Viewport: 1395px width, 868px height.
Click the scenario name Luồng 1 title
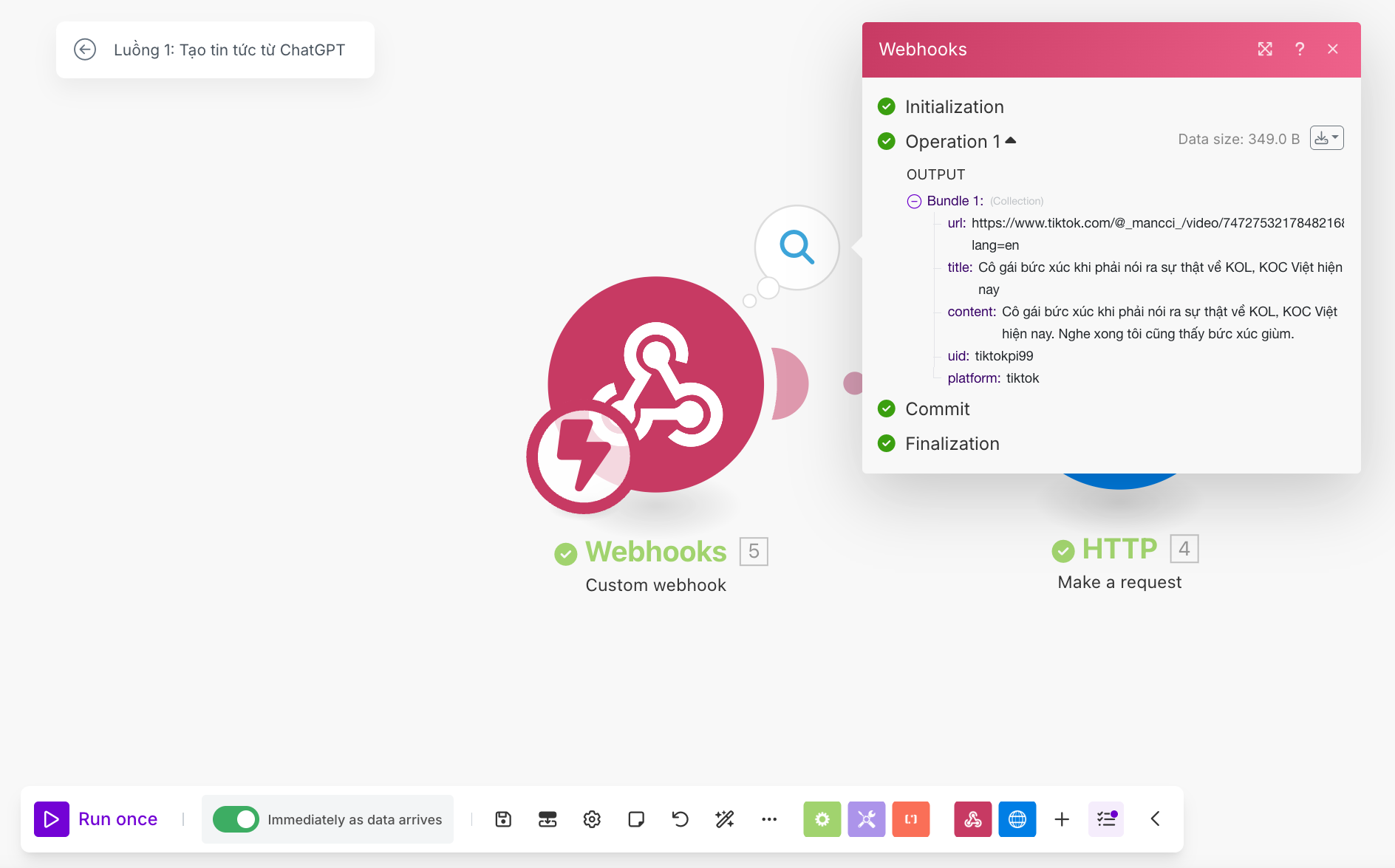click(x=229, y=49)
